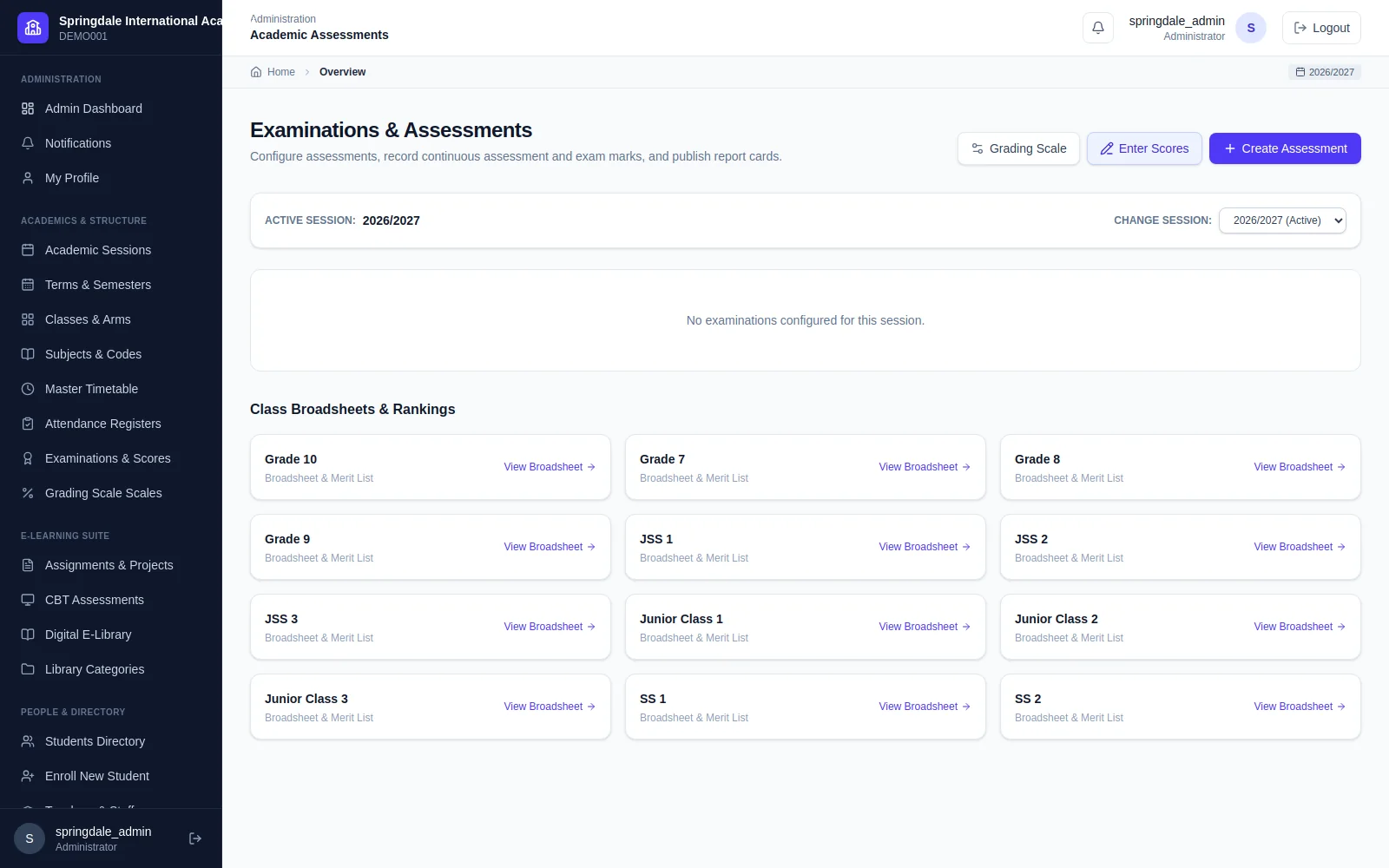Click the Notifications bell sidebar icon
This screenshot has height=868, width=1389.
pos(28,143)
